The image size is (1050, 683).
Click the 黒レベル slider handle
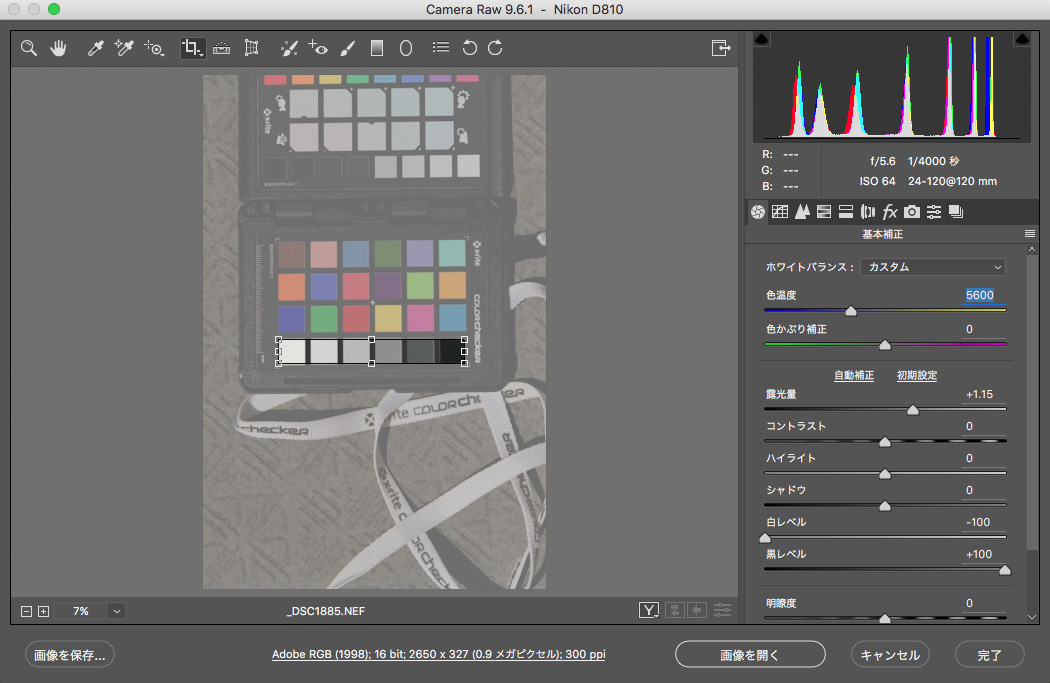pos(1004,570)
